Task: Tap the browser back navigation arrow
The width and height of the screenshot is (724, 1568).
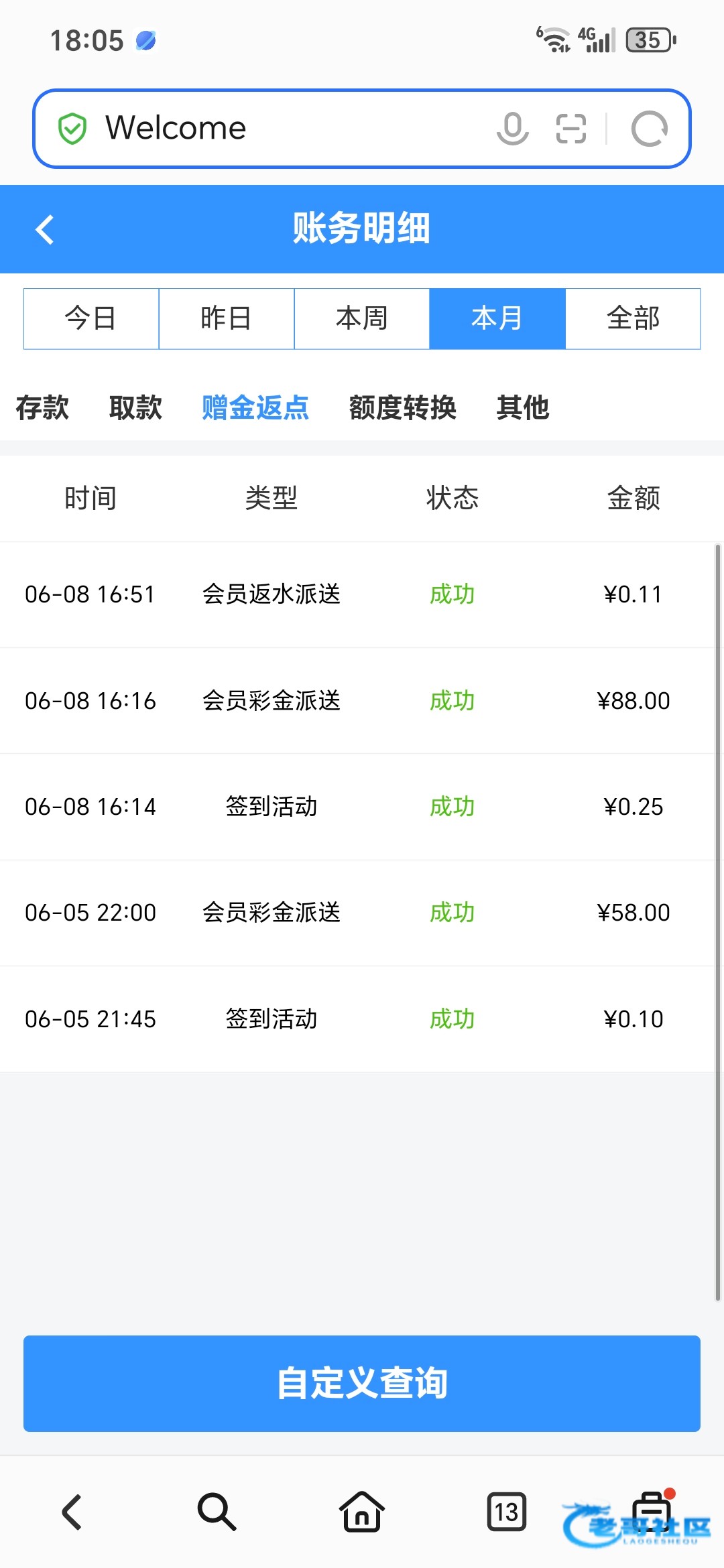Action: [72, 1512]
